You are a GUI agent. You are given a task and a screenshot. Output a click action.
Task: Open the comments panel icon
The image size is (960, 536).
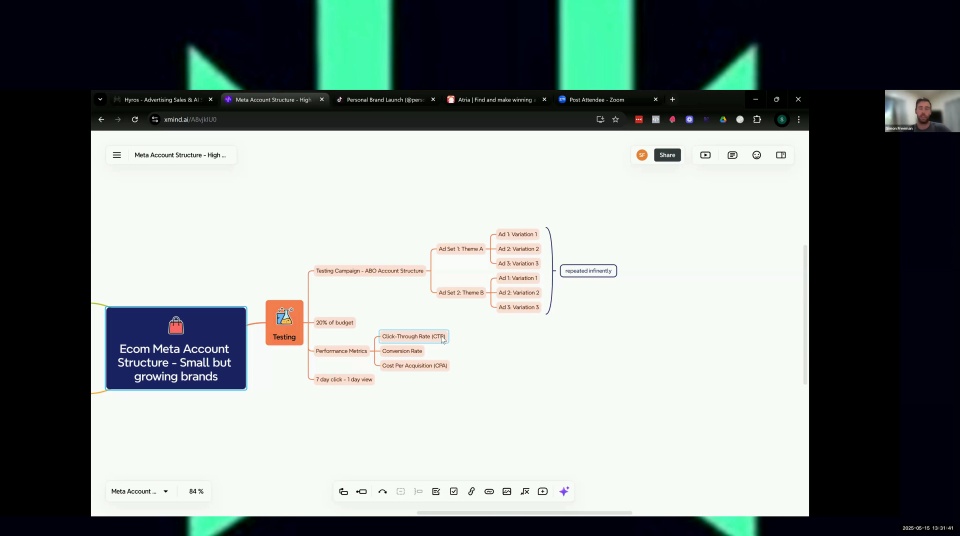click(732, 155)
